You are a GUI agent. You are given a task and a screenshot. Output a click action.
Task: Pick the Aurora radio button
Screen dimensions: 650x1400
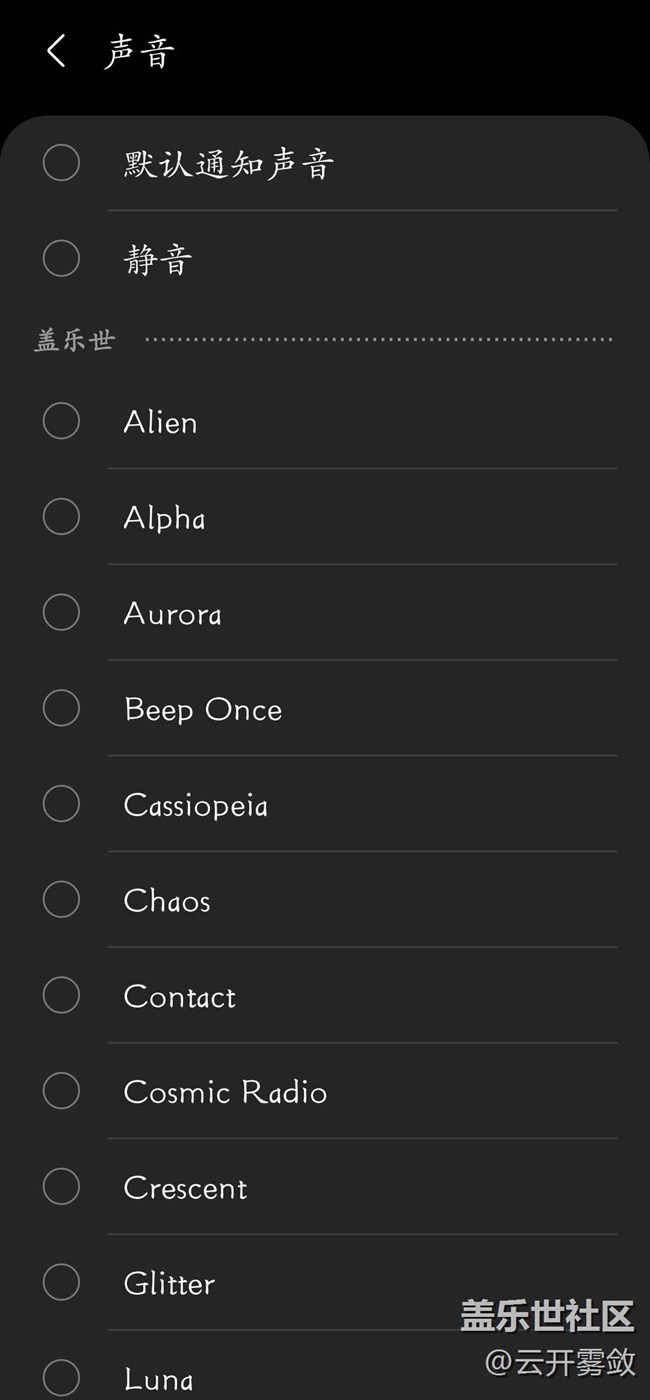coord(61,612)
